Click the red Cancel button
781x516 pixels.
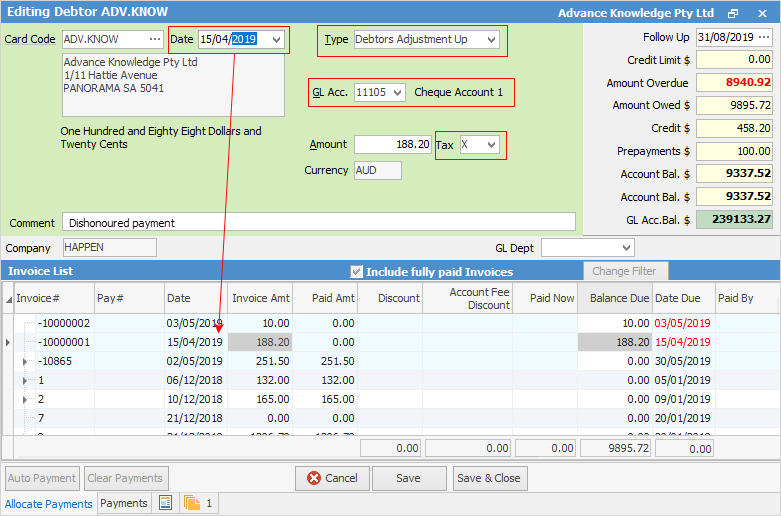[332, 478]
